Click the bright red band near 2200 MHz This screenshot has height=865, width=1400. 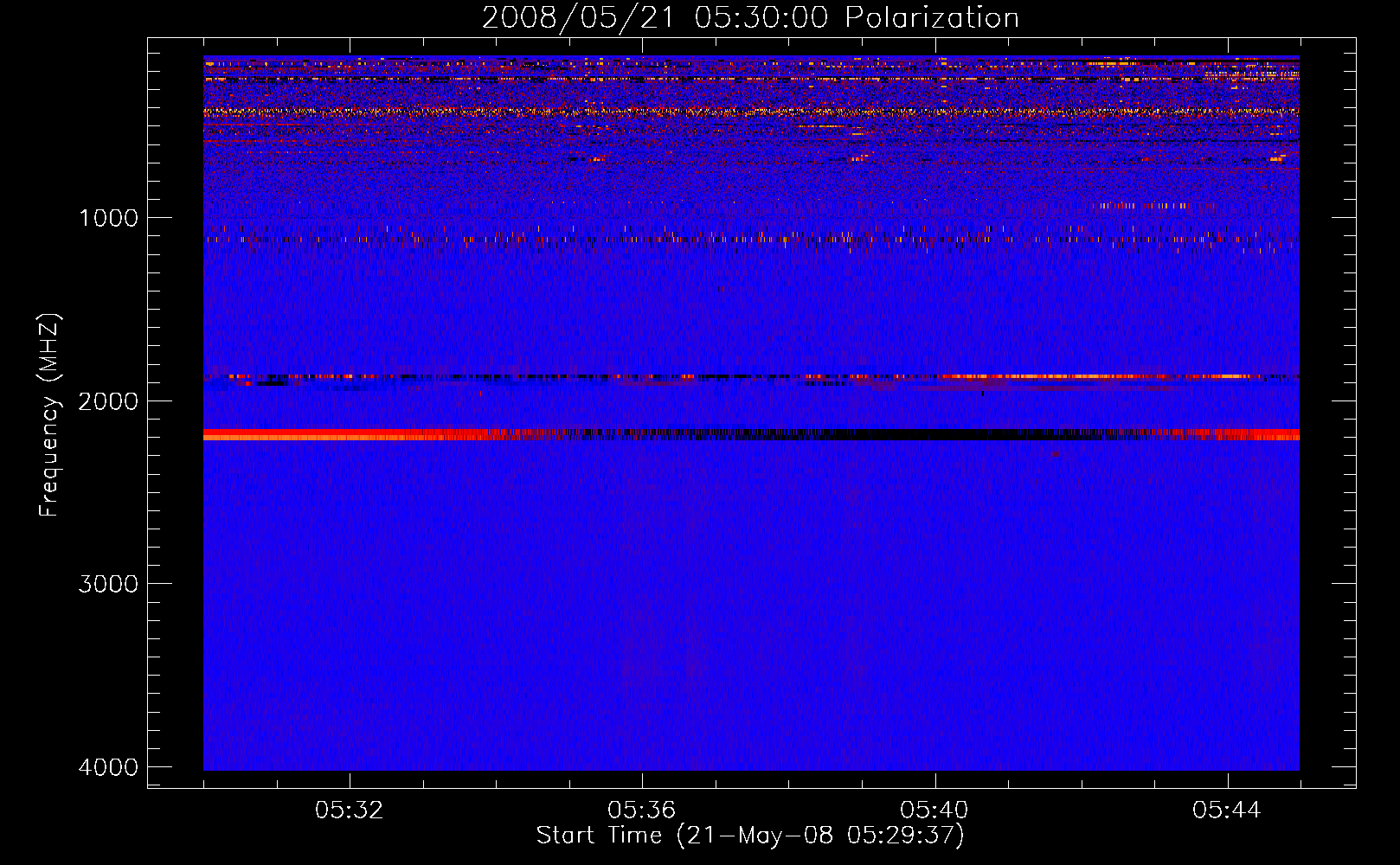pos(346,434)
